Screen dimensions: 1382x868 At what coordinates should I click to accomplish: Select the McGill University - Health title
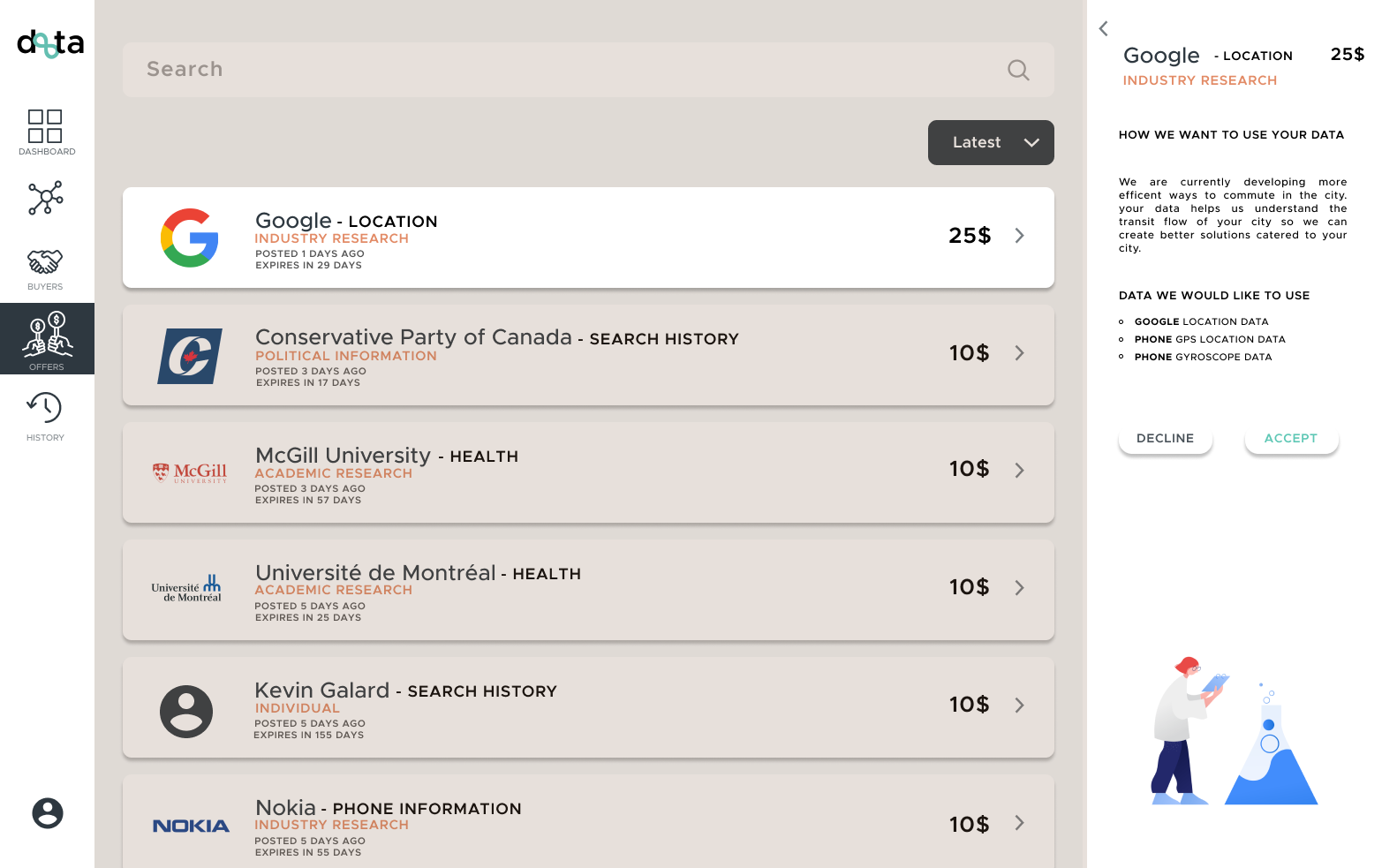pos(387,456)
